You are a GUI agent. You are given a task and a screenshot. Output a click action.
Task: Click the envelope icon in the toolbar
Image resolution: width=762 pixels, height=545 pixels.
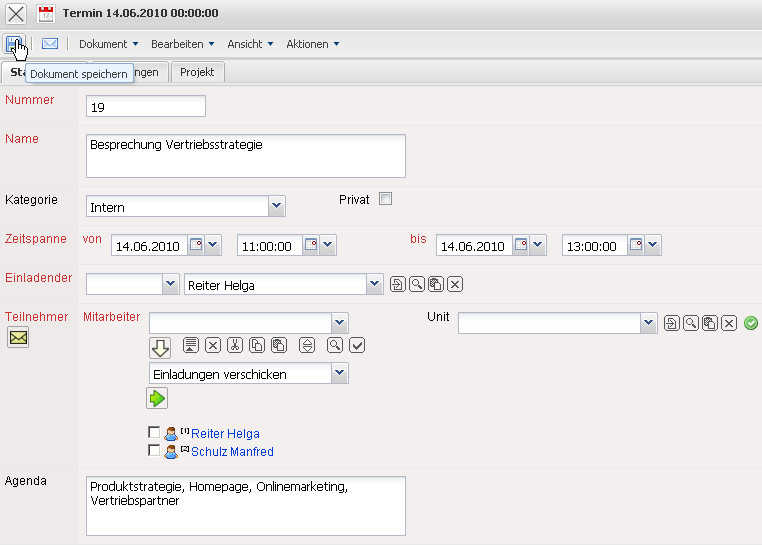coord(49,44)
